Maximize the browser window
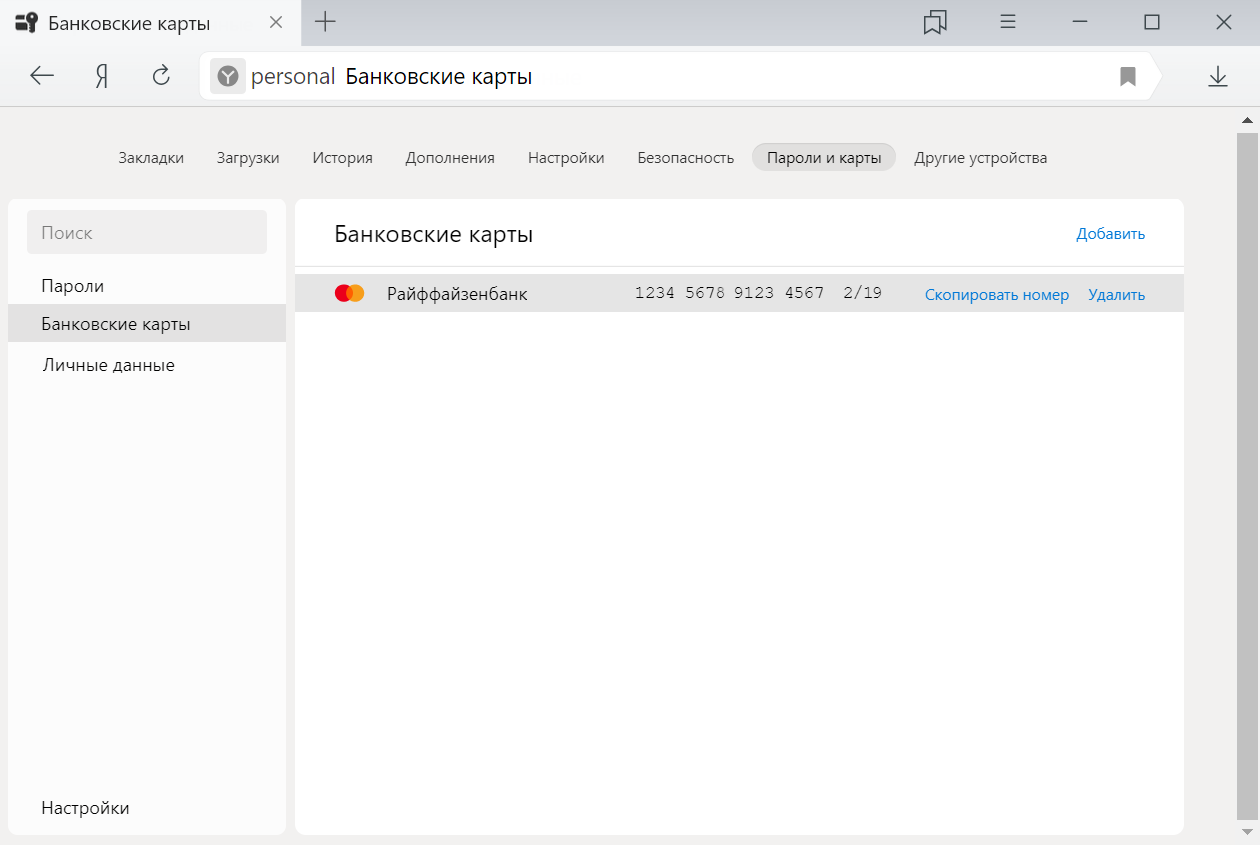 [1152, 22]
